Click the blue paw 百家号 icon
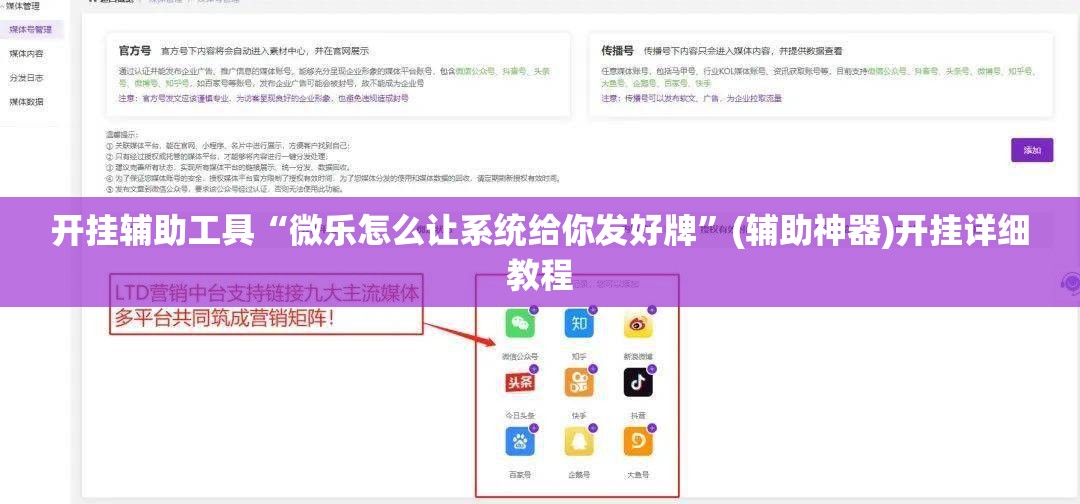 [520, 441]
